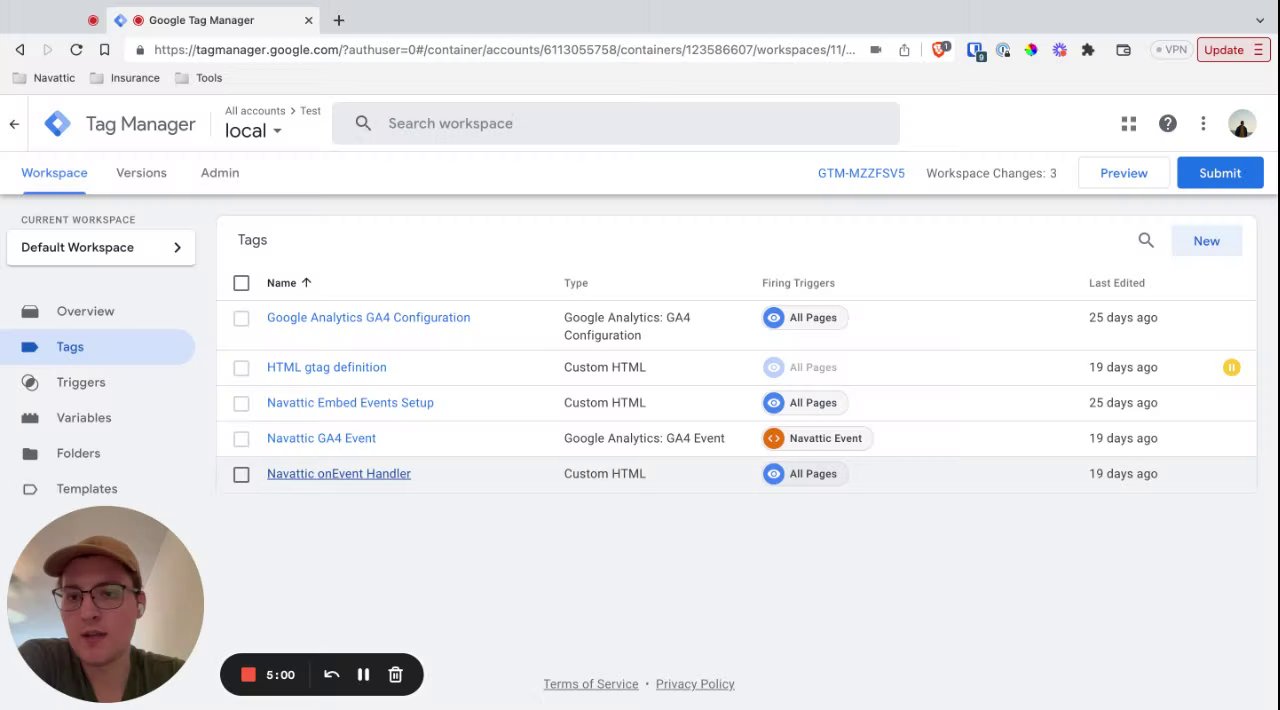Screen dimensions: 1280x710
Task: Open Overview in the sidebar
Action: click(97, 311)
